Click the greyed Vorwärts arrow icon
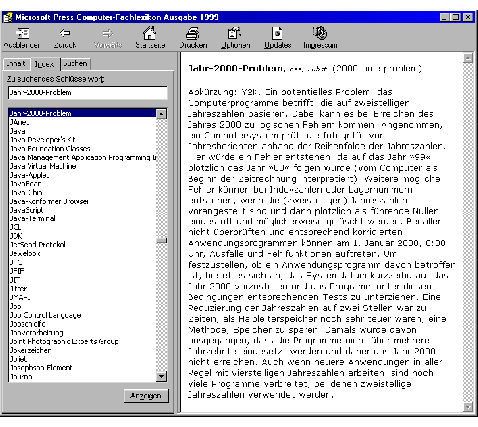 [x=108, y=33]
